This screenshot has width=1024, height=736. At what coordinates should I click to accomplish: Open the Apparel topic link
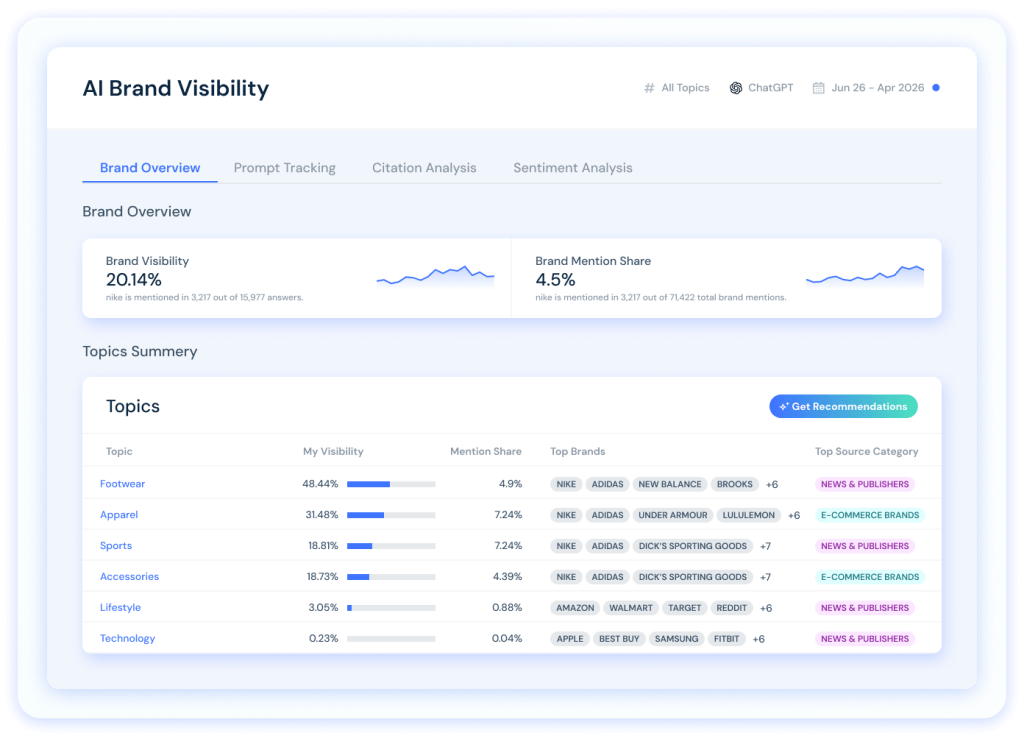(119, 515)
